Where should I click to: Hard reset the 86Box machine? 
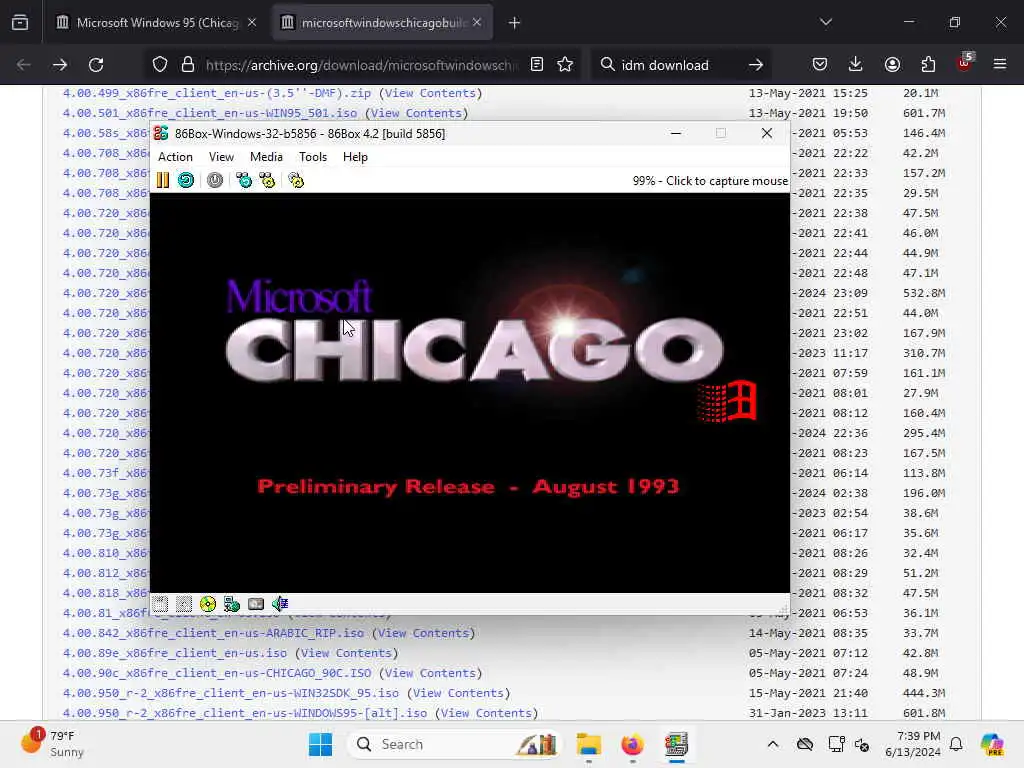(186, 180)
